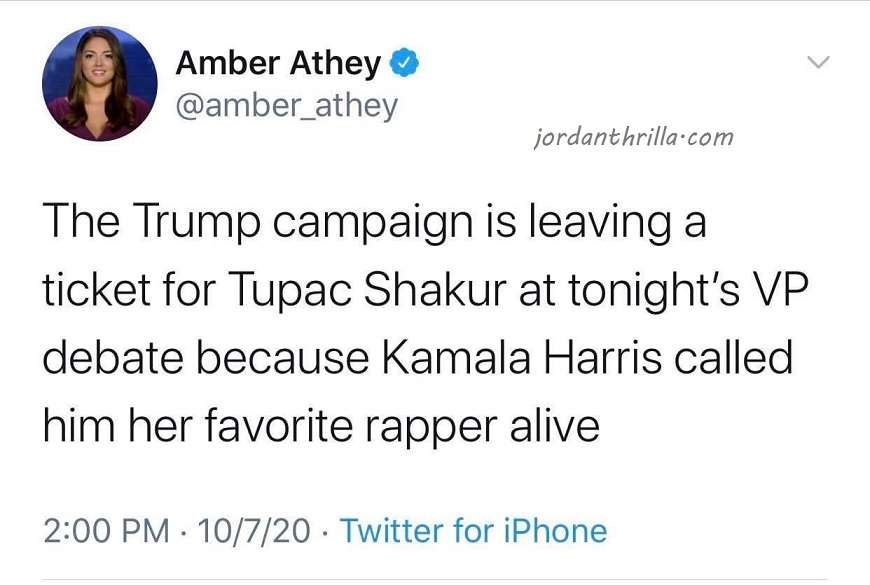The width and height of the screenshot is (870, 585).
Task: Visit the @amber_athey handle
Action: 287,105
